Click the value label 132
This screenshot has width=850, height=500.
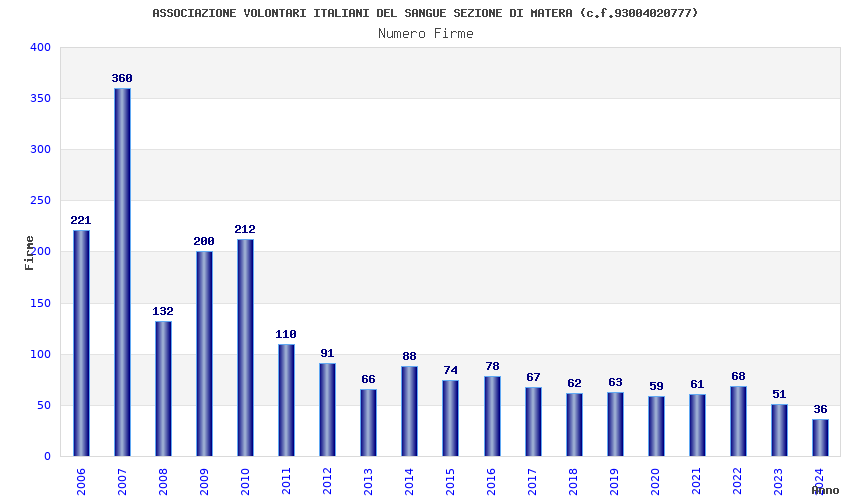[163, 311]
